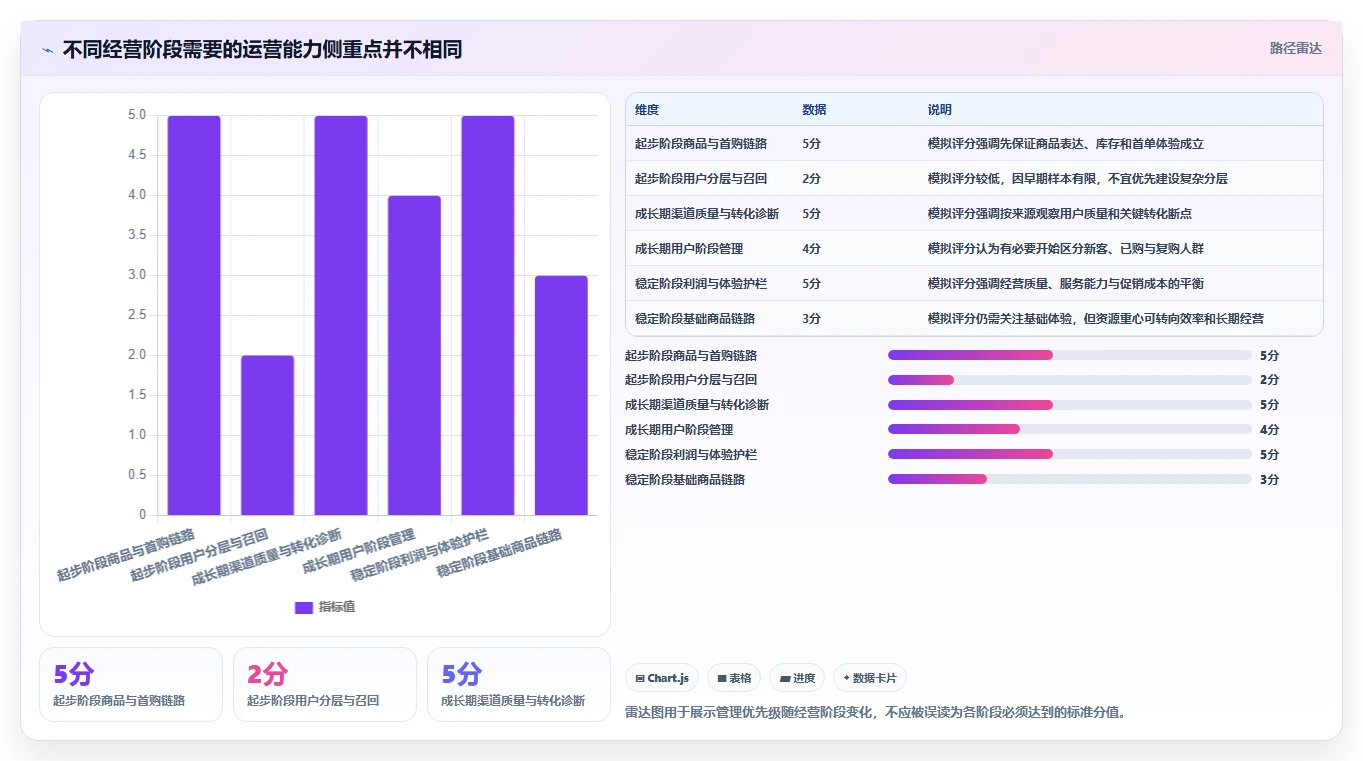The image size is (1363, 761).
Task: Select table row 成长期渠道质量与转化诊断
Action: pos(974,214)
